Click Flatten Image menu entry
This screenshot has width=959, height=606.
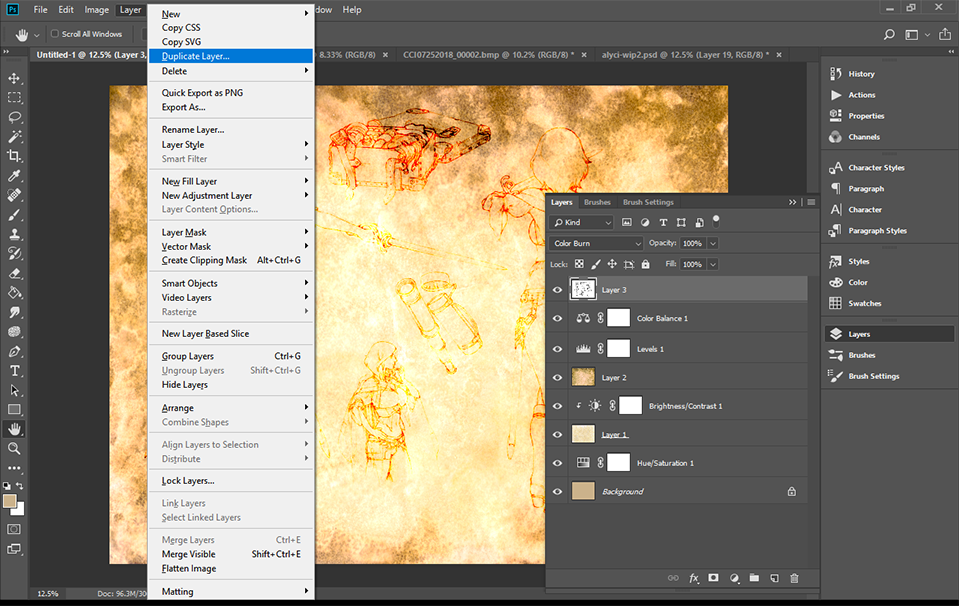coord(189,568)
